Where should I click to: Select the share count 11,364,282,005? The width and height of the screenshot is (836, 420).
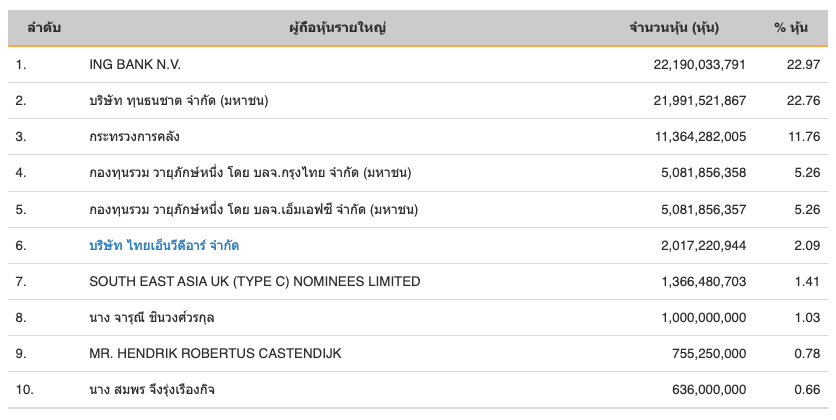pos(689,137)
